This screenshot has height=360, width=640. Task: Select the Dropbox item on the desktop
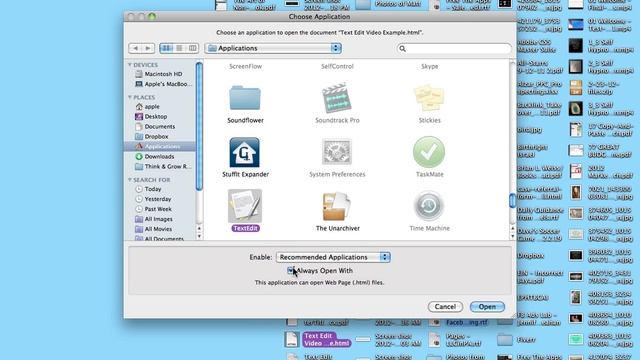(531, 256)
